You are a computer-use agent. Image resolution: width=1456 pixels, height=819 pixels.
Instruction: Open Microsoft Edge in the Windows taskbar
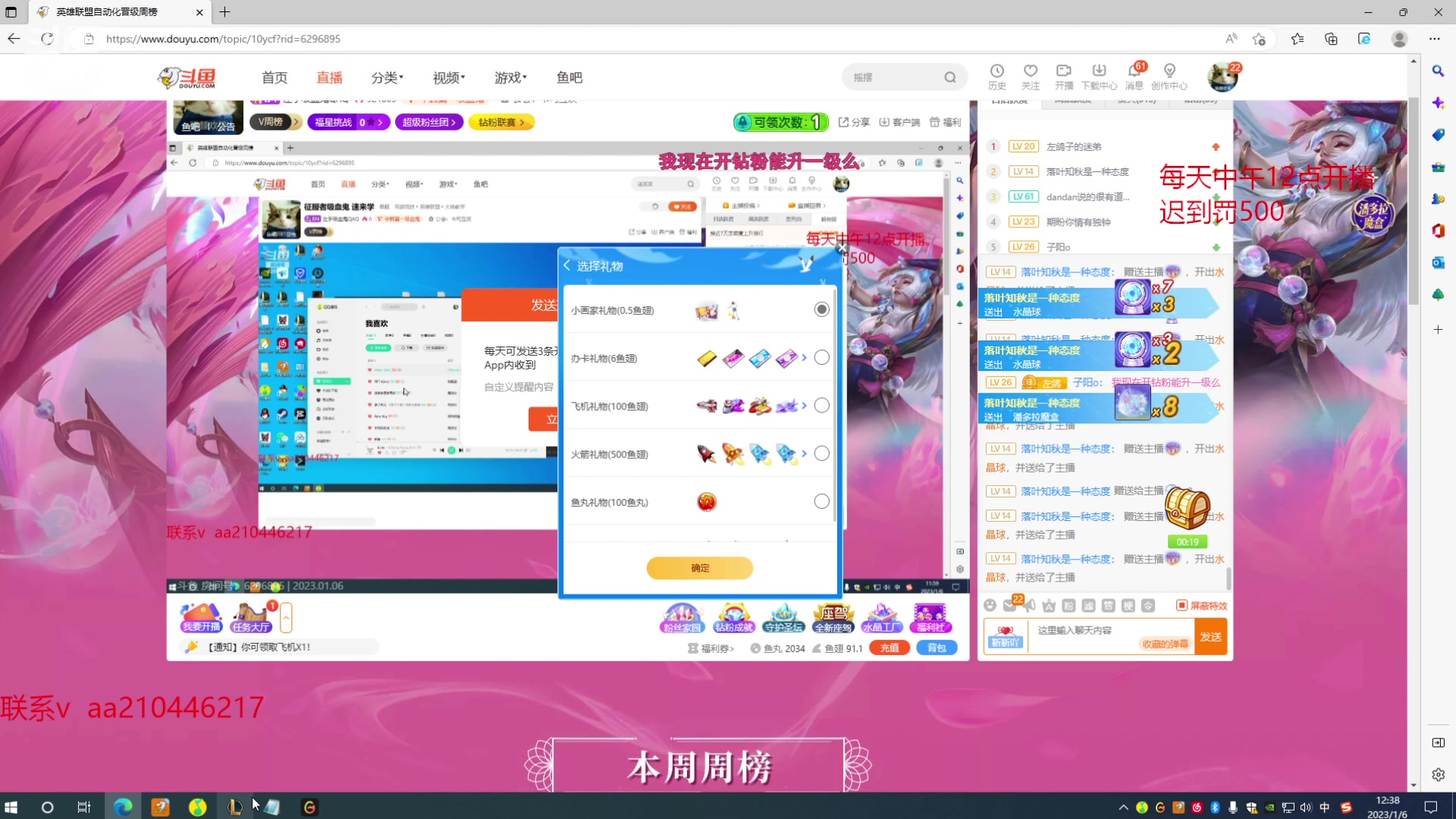[x=123, y=807]
